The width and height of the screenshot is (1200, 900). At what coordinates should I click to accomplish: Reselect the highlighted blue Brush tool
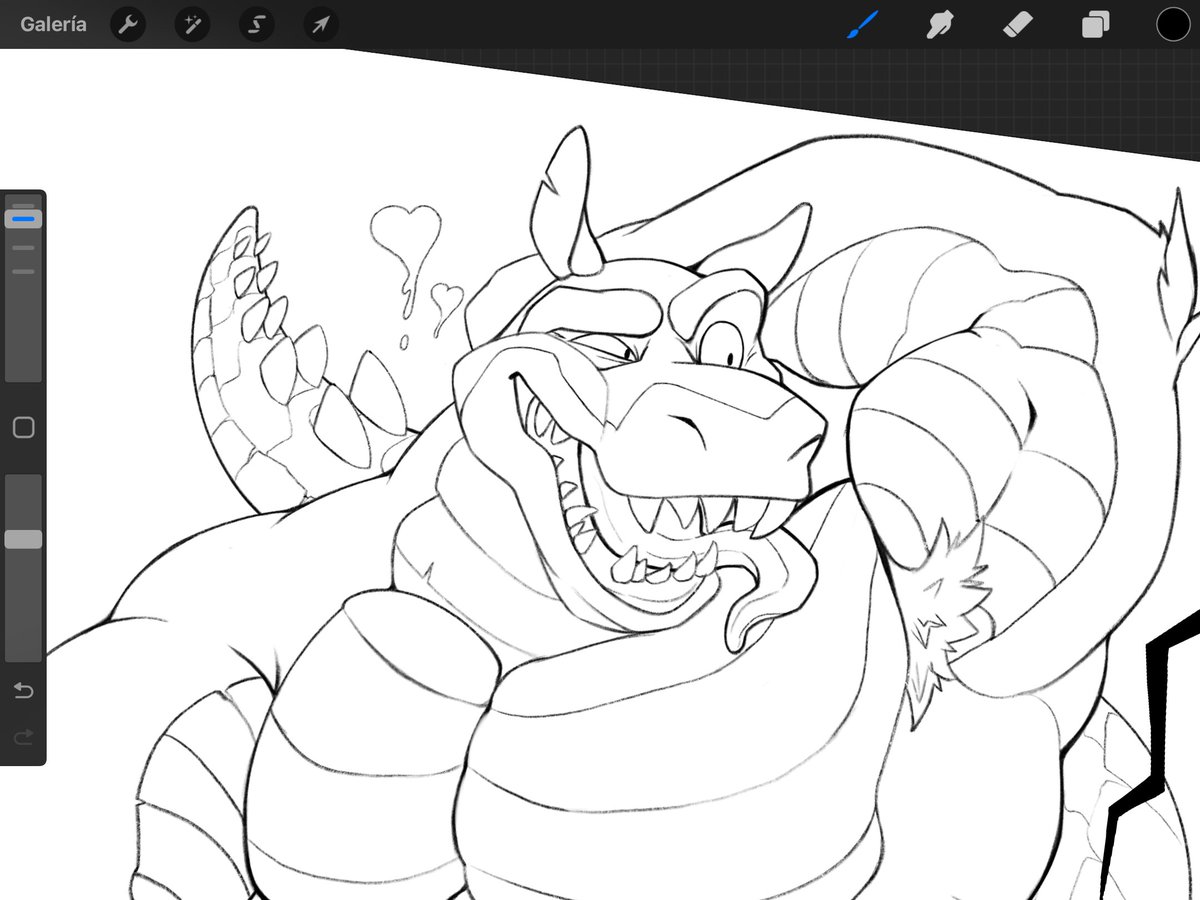tap(864, 24)
